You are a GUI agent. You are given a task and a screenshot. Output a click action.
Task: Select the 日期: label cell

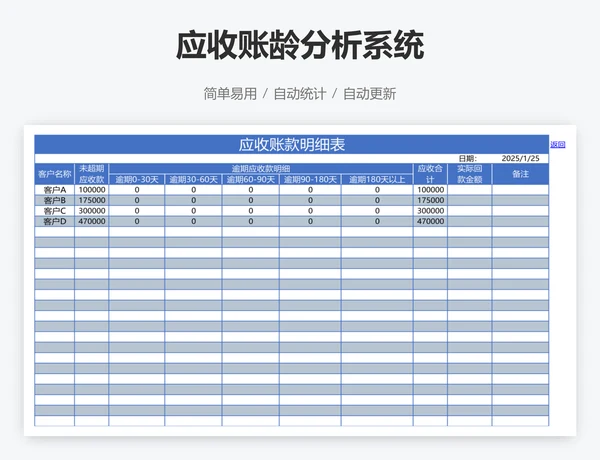[x=467, y=158]
